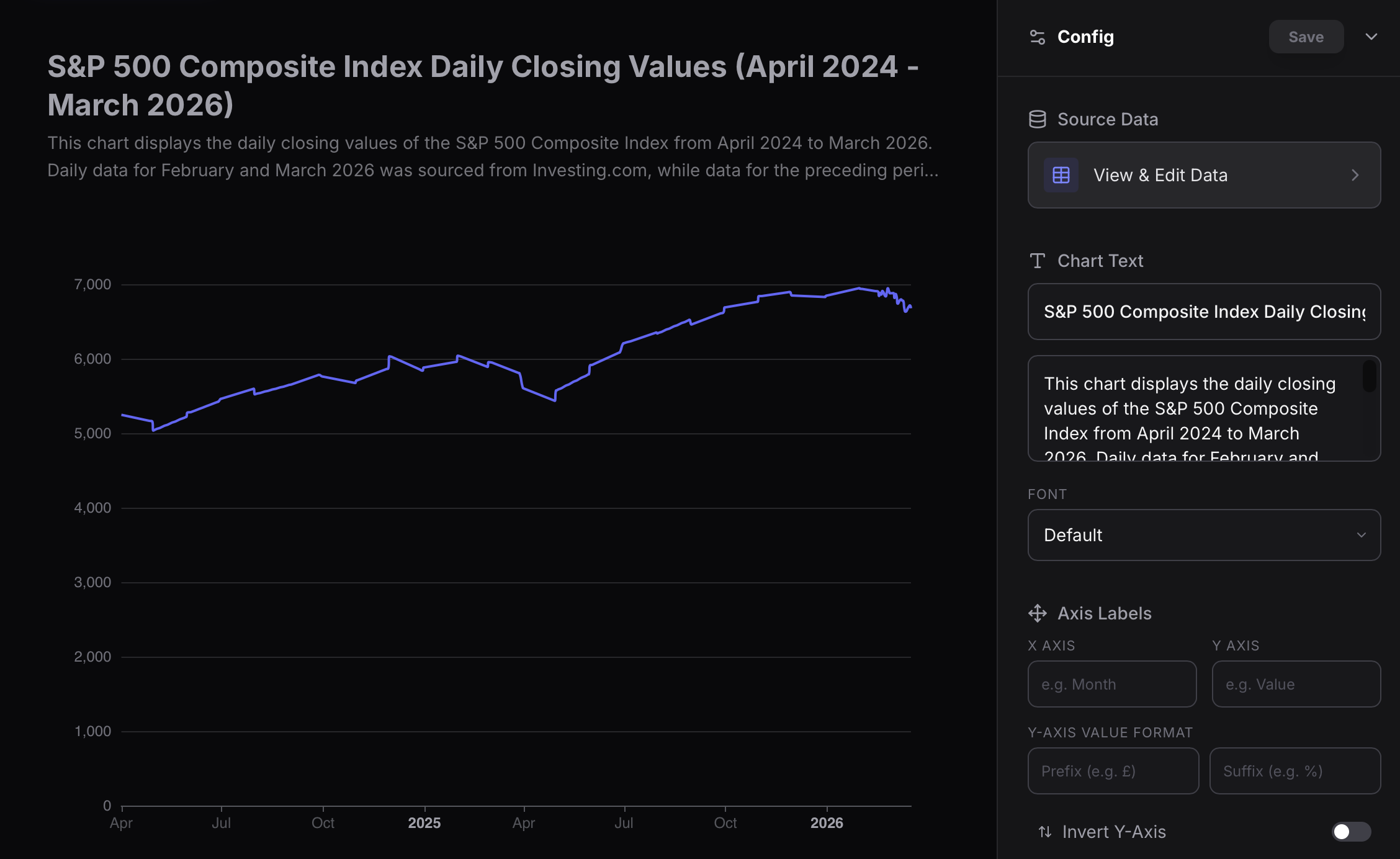
Task: Click the Chart Text T icon
Action: pos(1037,261)
